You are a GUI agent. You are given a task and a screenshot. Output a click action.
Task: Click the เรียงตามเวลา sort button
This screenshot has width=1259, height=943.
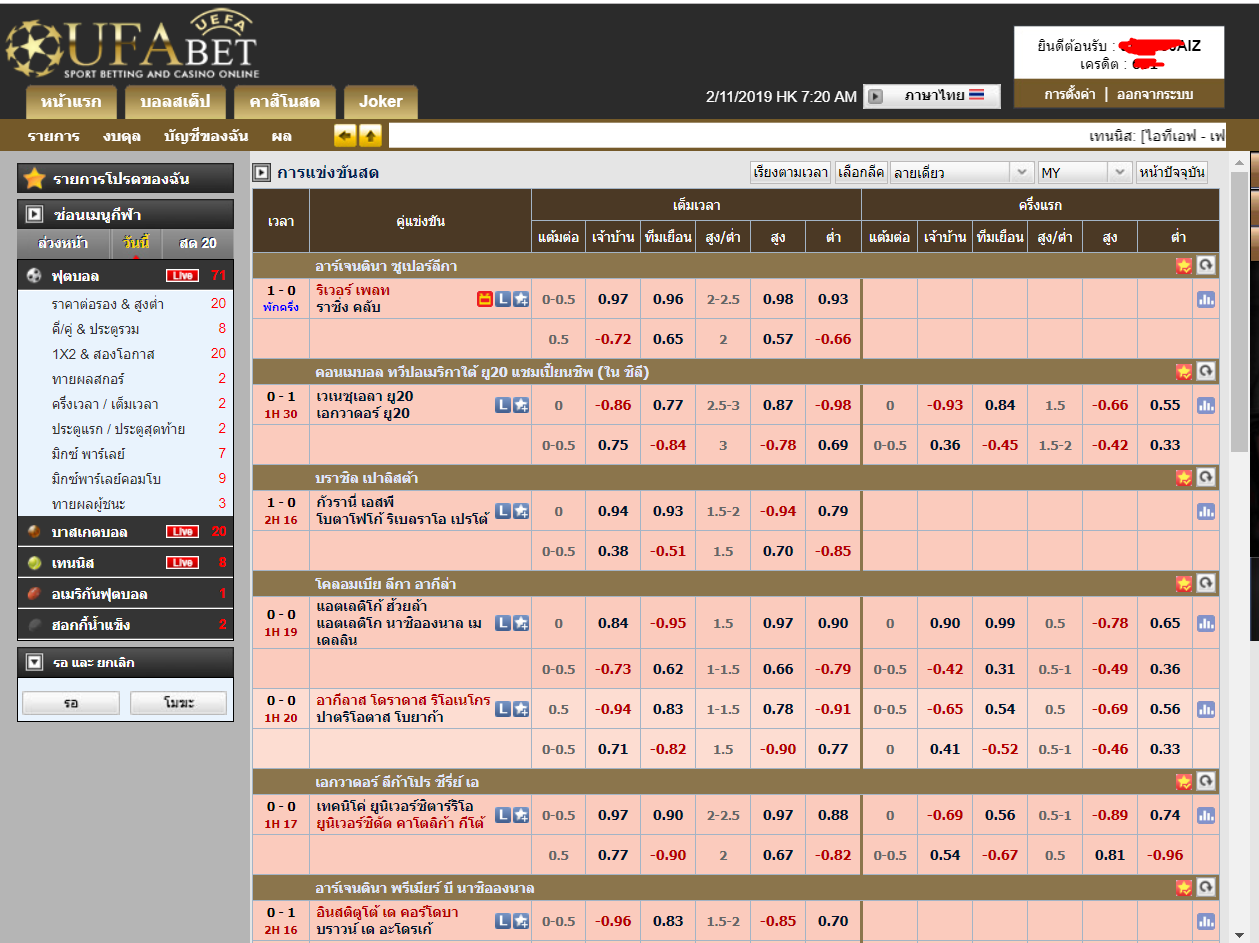[790, 173]
